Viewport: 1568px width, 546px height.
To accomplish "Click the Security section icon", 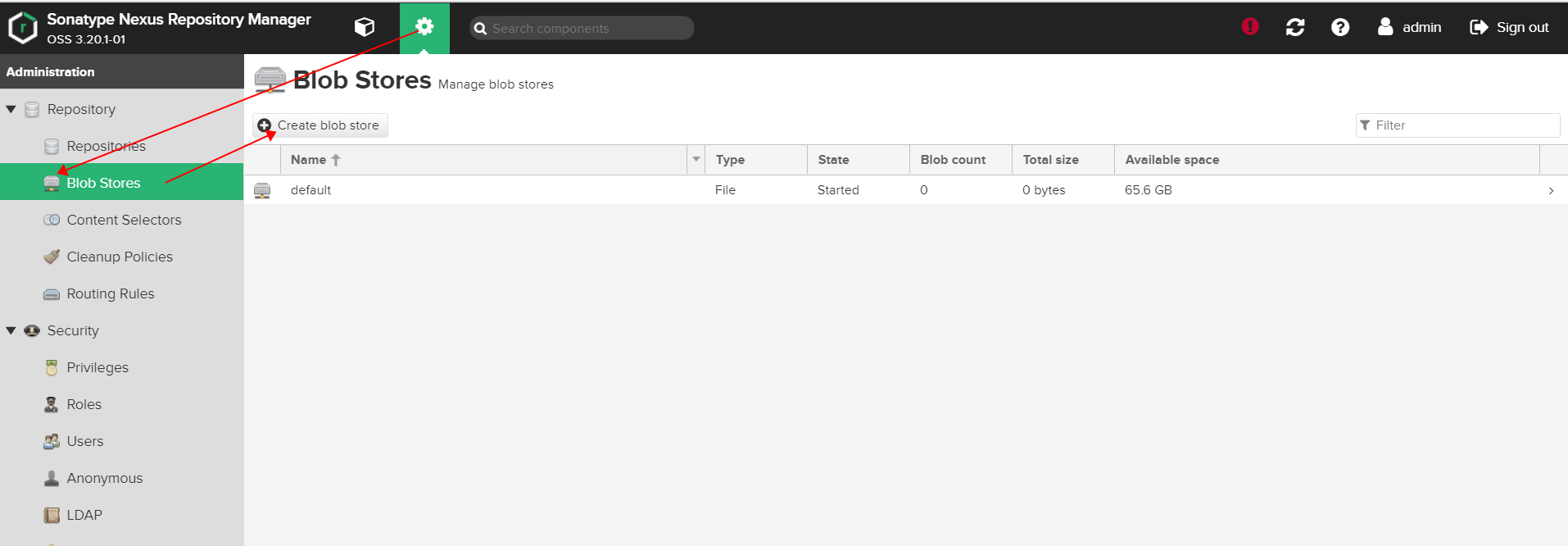I will coord(32,330).
